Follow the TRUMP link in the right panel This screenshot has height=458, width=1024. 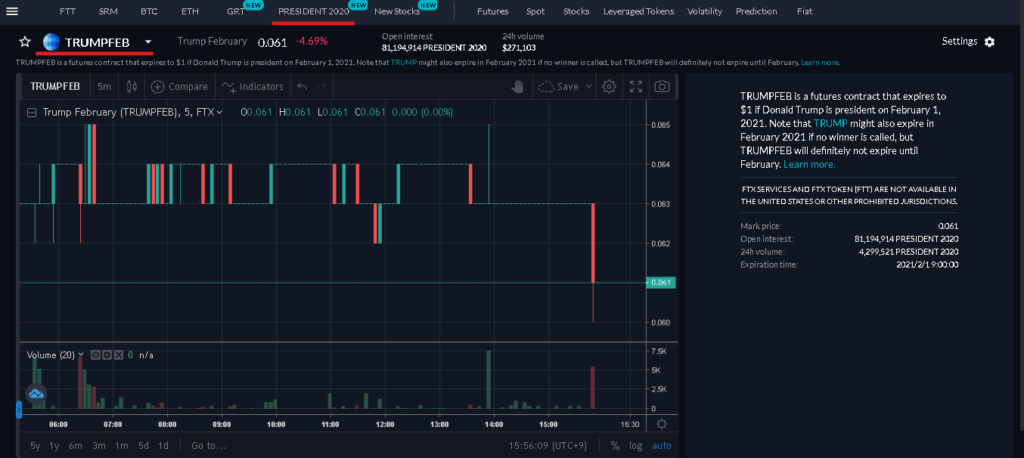tap(830, 123)
